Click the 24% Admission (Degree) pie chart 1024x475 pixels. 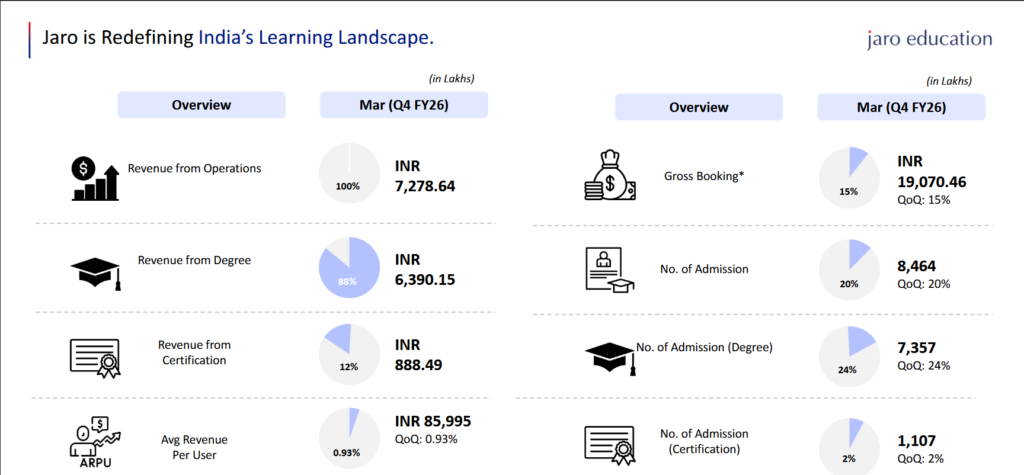coord(849,357)
